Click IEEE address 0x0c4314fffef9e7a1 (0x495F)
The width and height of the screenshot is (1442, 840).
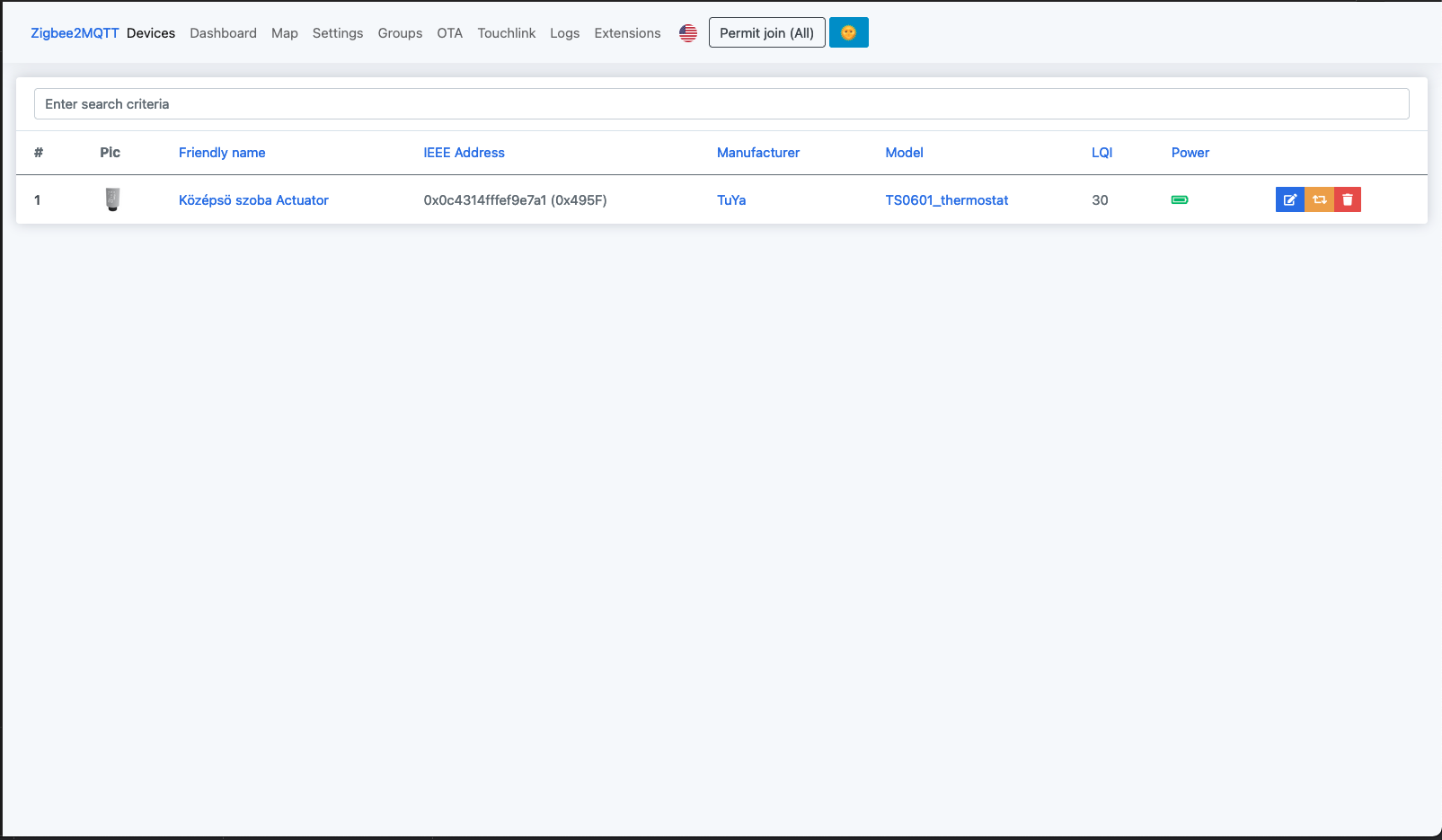click(x=515, y=200)
